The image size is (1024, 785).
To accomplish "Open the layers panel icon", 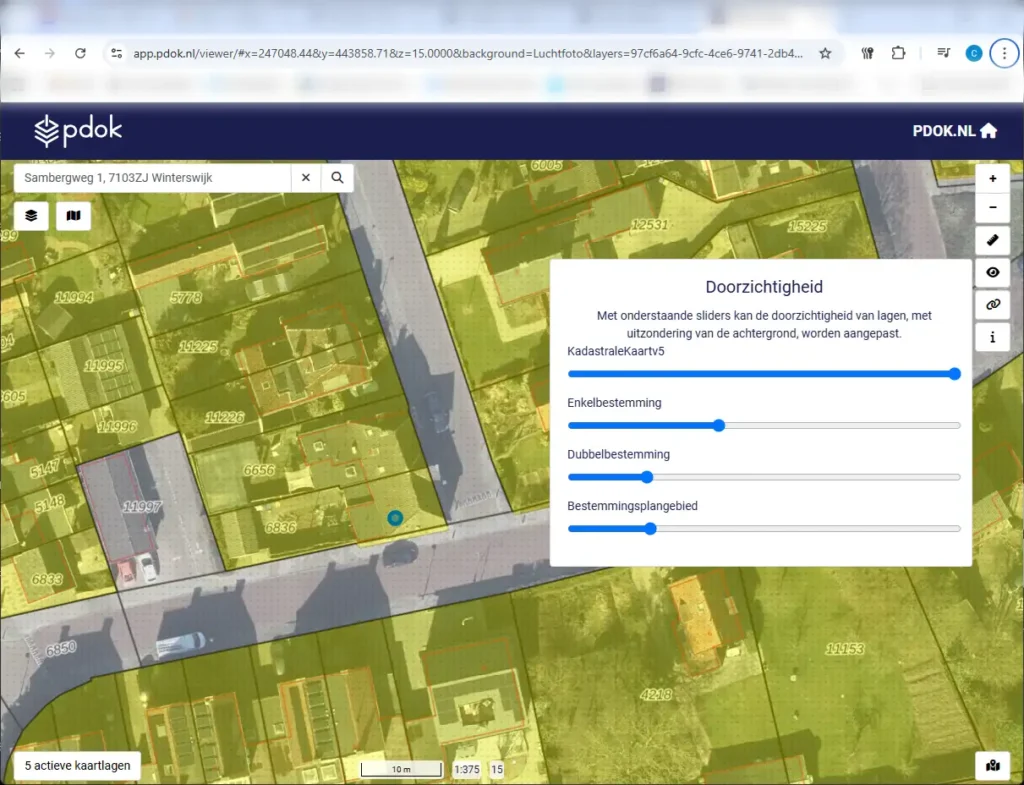I will [30, 216].
